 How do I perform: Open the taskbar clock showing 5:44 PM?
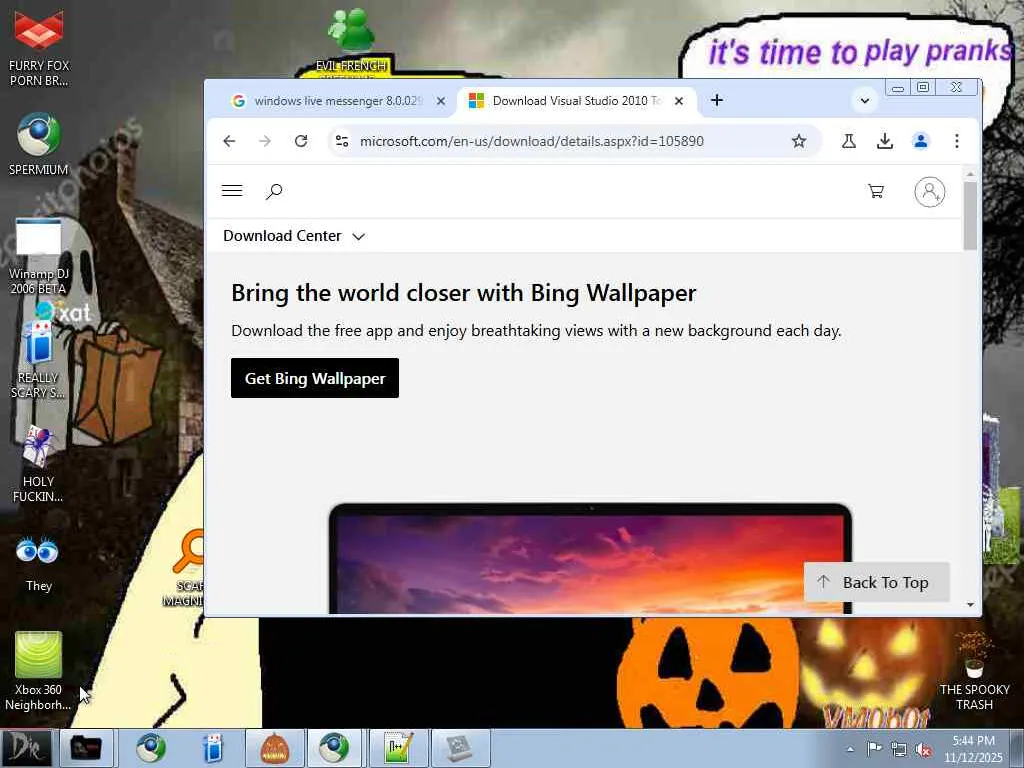click(x=973, y=749)
